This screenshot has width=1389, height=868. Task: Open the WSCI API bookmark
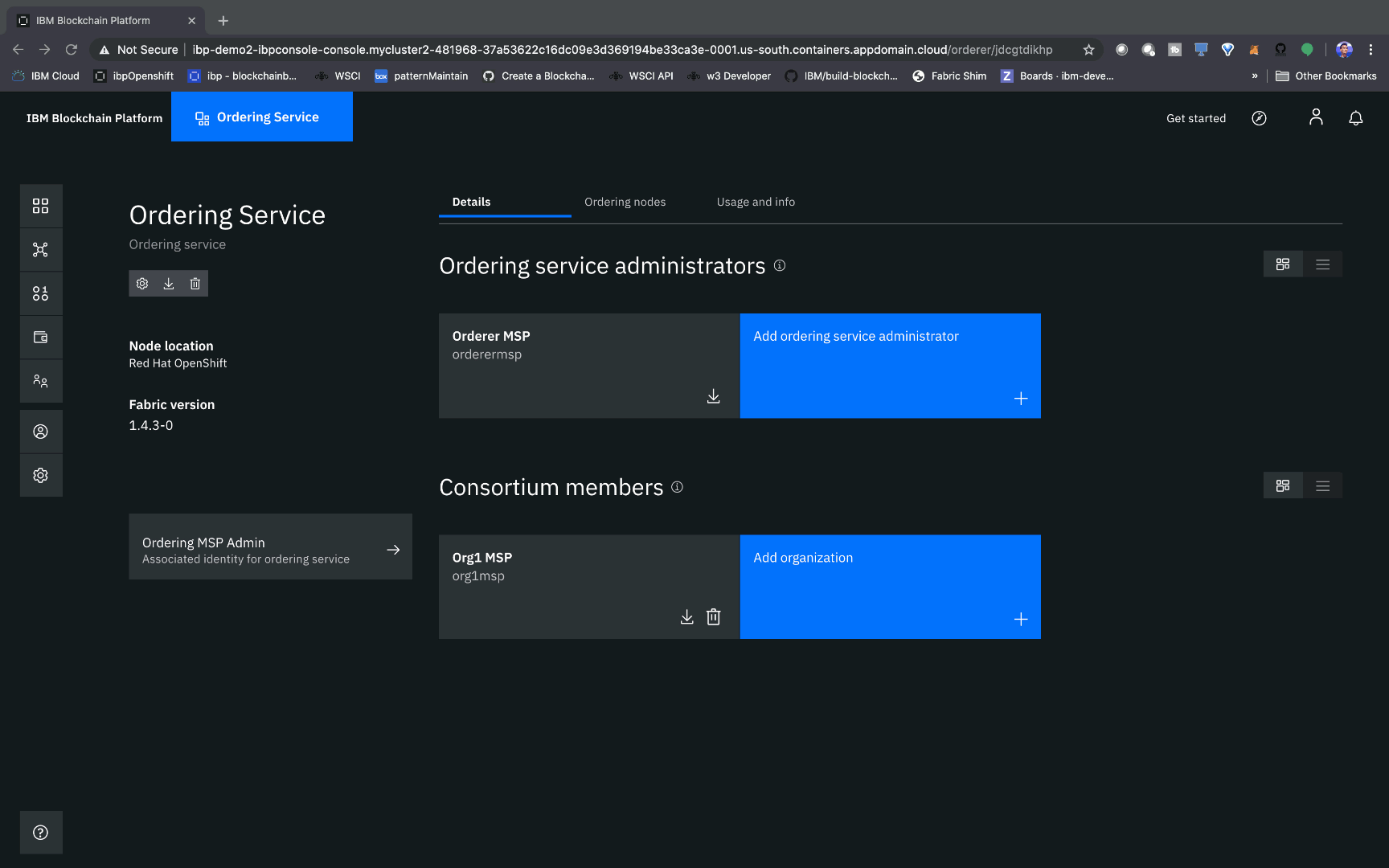pos(642,76)
